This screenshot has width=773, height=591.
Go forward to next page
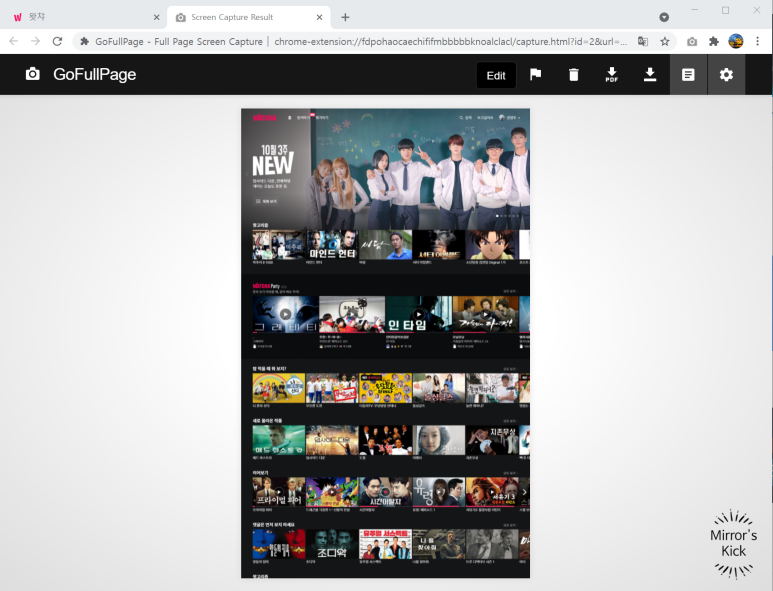tap(35, 41)
